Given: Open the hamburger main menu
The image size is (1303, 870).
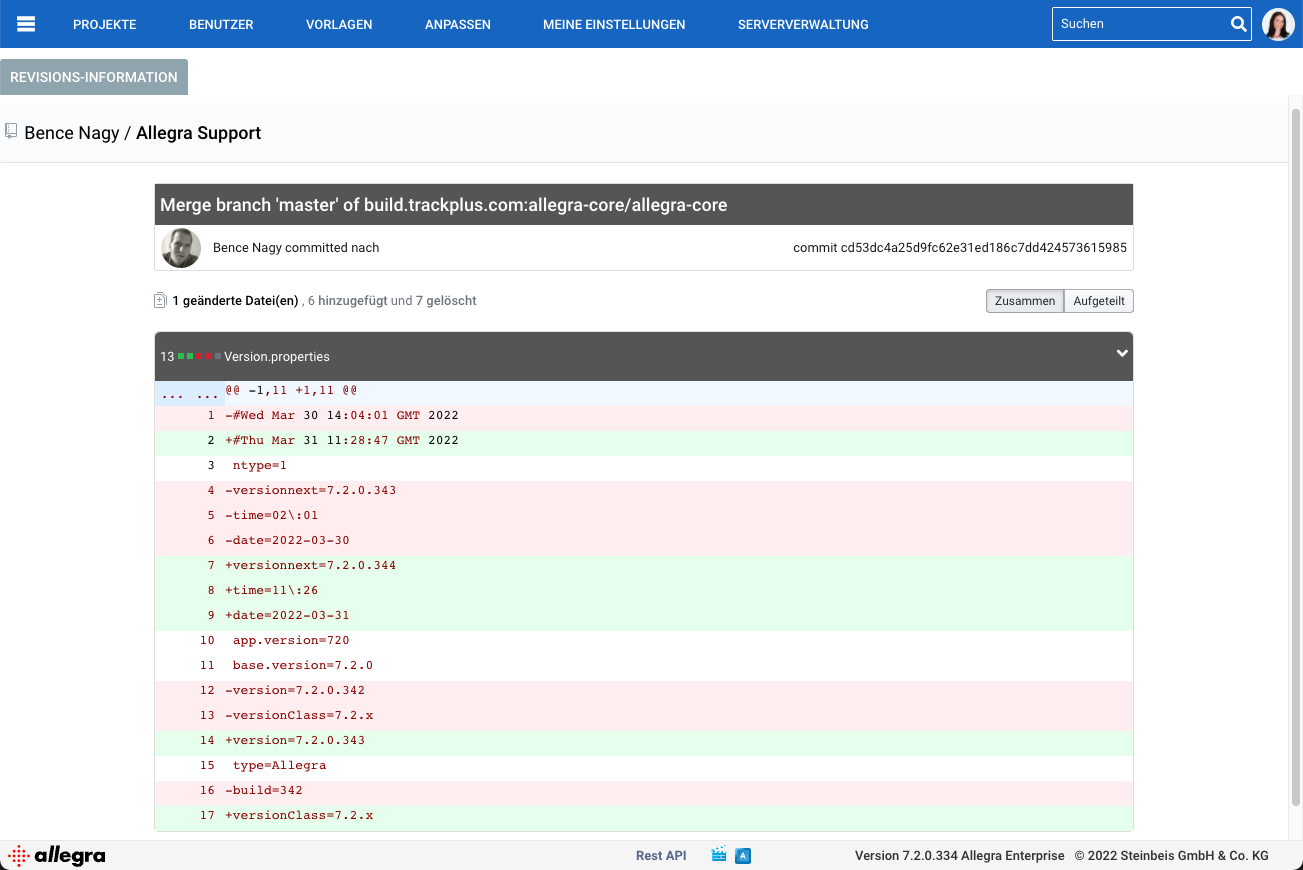Looking at the screenshot, I should click(x=27, y=24).
